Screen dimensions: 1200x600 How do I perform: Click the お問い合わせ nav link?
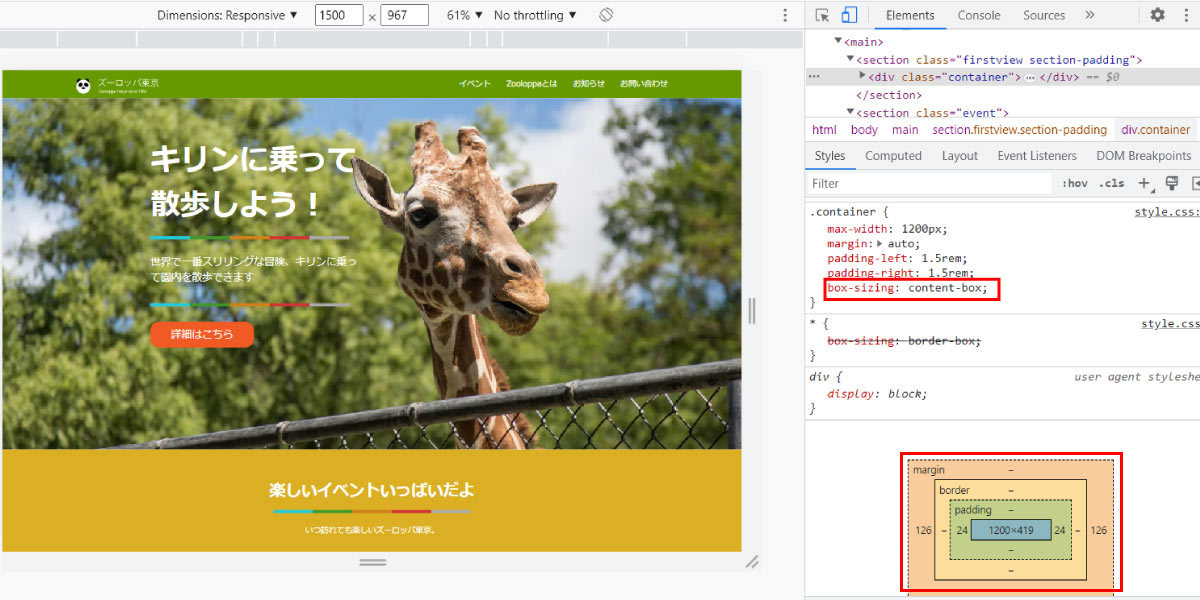point(644,84)
